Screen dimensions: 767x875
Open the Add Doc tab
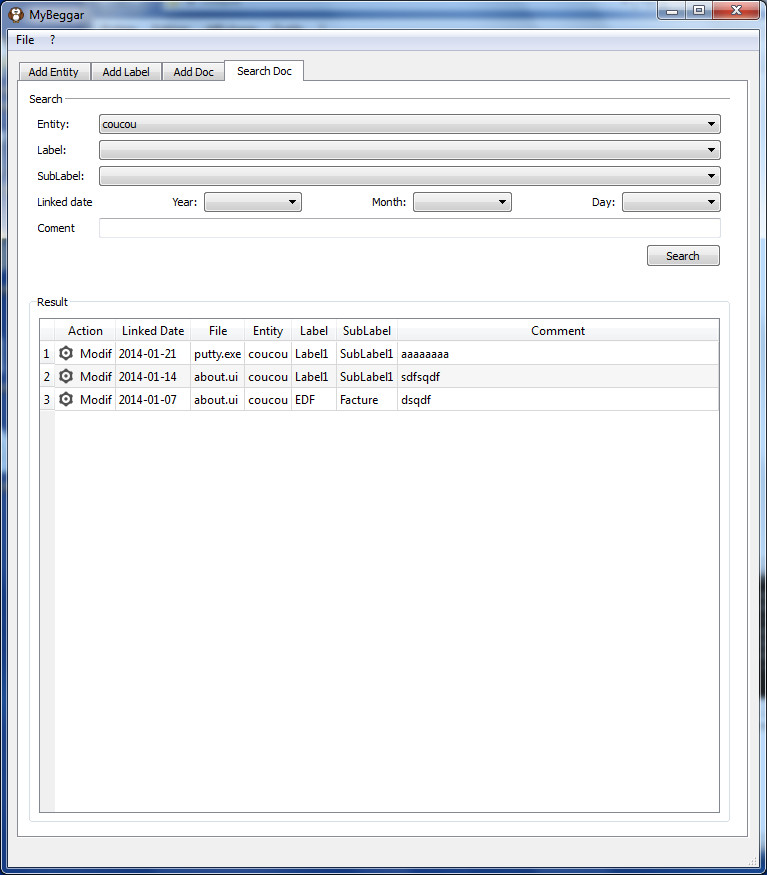point(193,72)
